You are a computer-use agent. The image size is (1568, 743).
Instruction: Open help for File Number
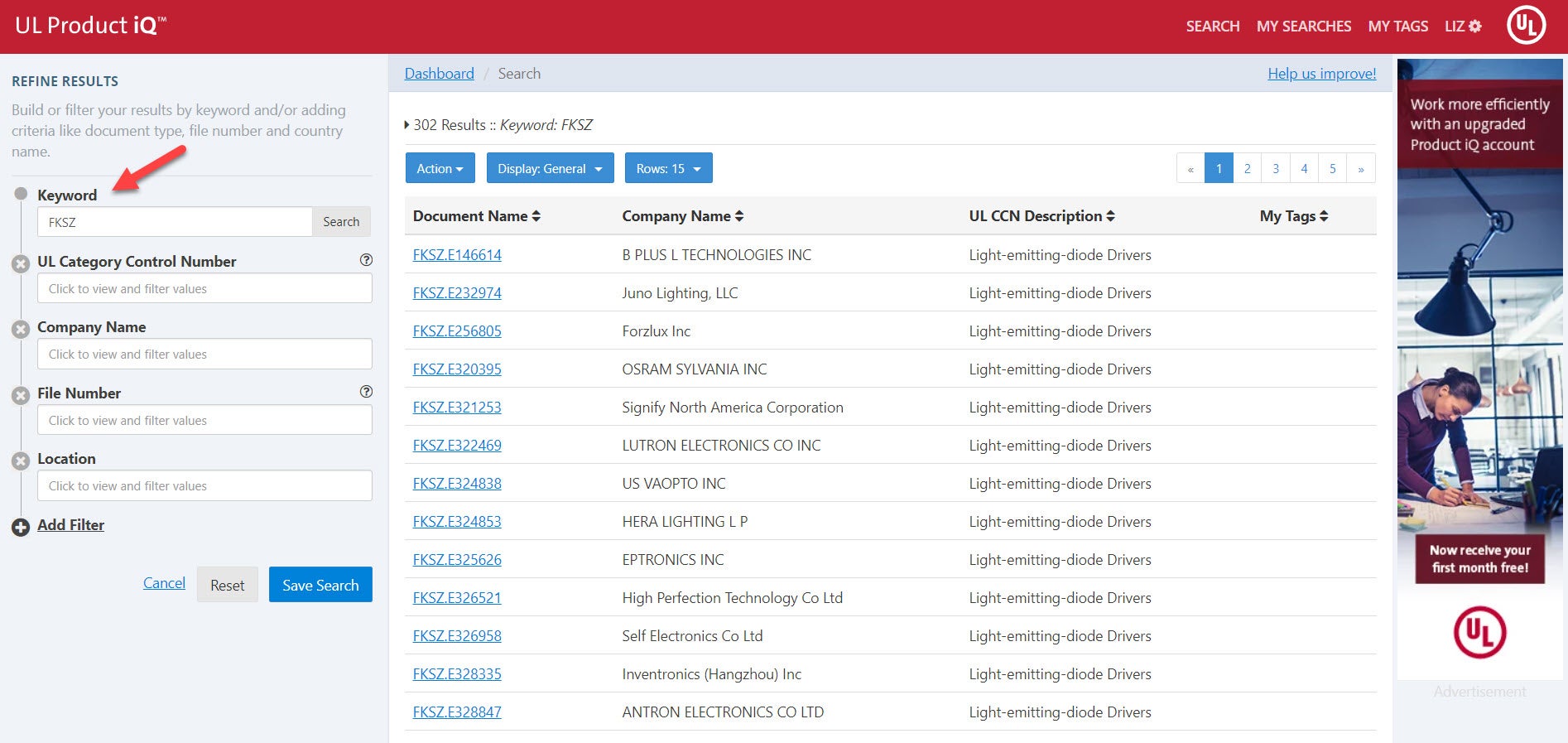[366, 392]
